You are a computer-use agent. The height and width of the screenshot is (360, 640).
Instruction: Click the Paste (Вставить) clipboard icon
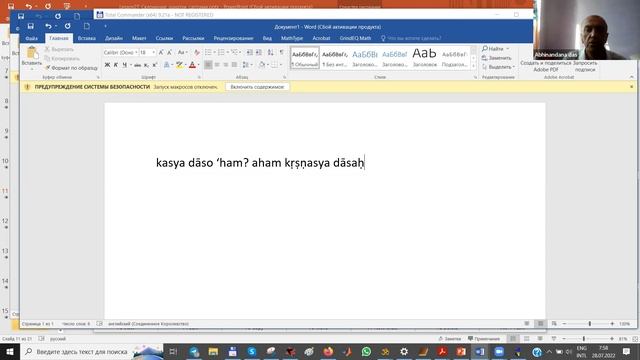(32, 53)
